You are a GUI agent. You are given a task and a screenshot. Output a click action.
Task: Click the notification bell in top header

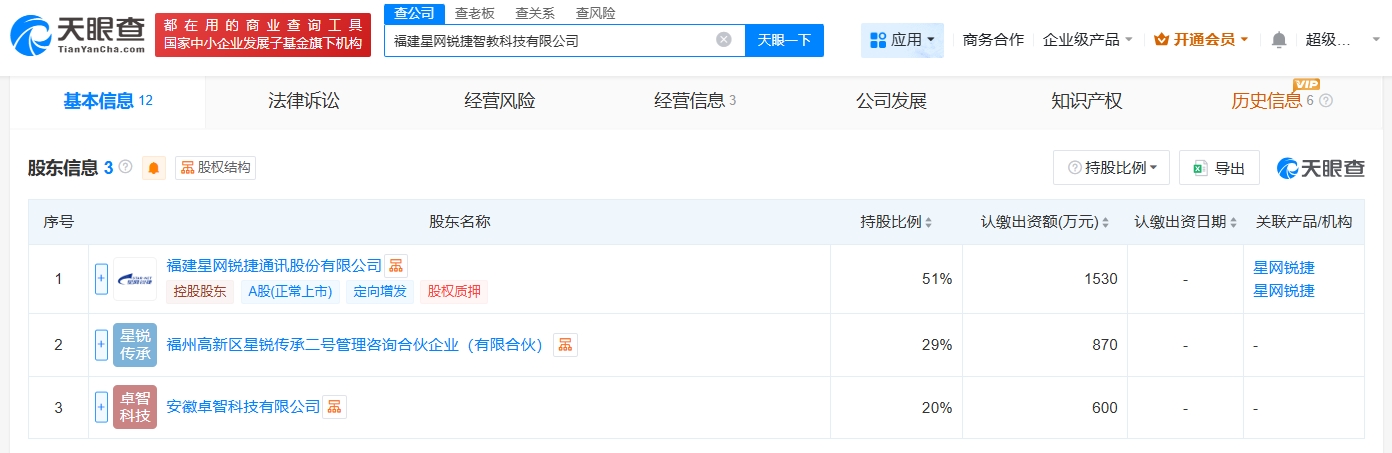coord(1278,40)
